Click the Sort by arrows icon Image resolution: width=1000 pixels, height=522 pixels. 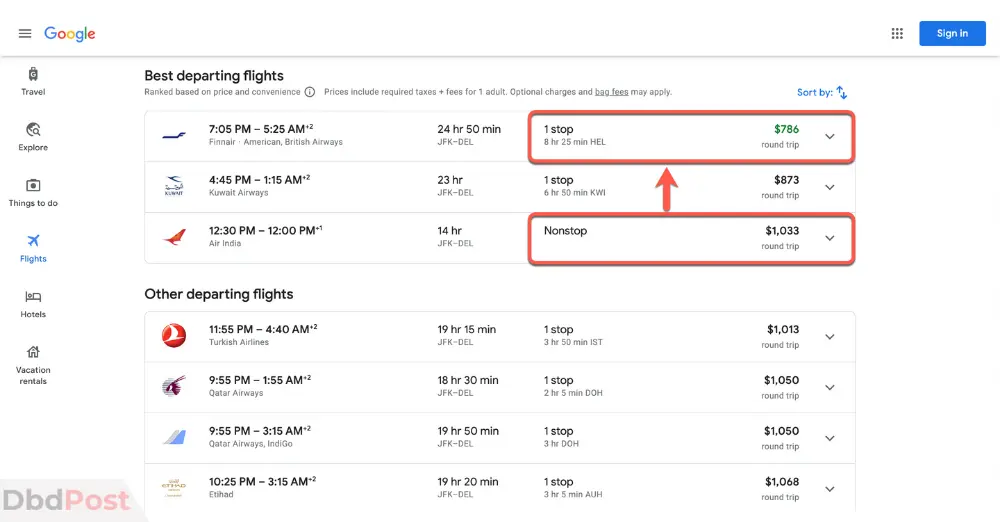(842, 93)
